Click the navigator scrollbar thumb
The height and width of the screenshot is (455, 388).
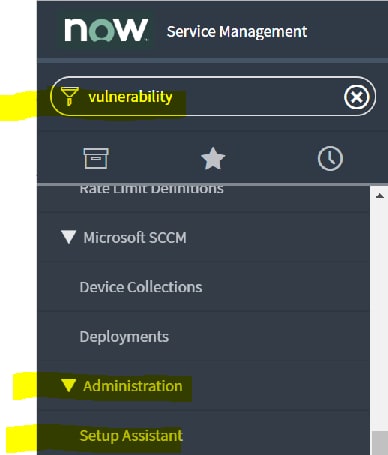pos(380,443)
